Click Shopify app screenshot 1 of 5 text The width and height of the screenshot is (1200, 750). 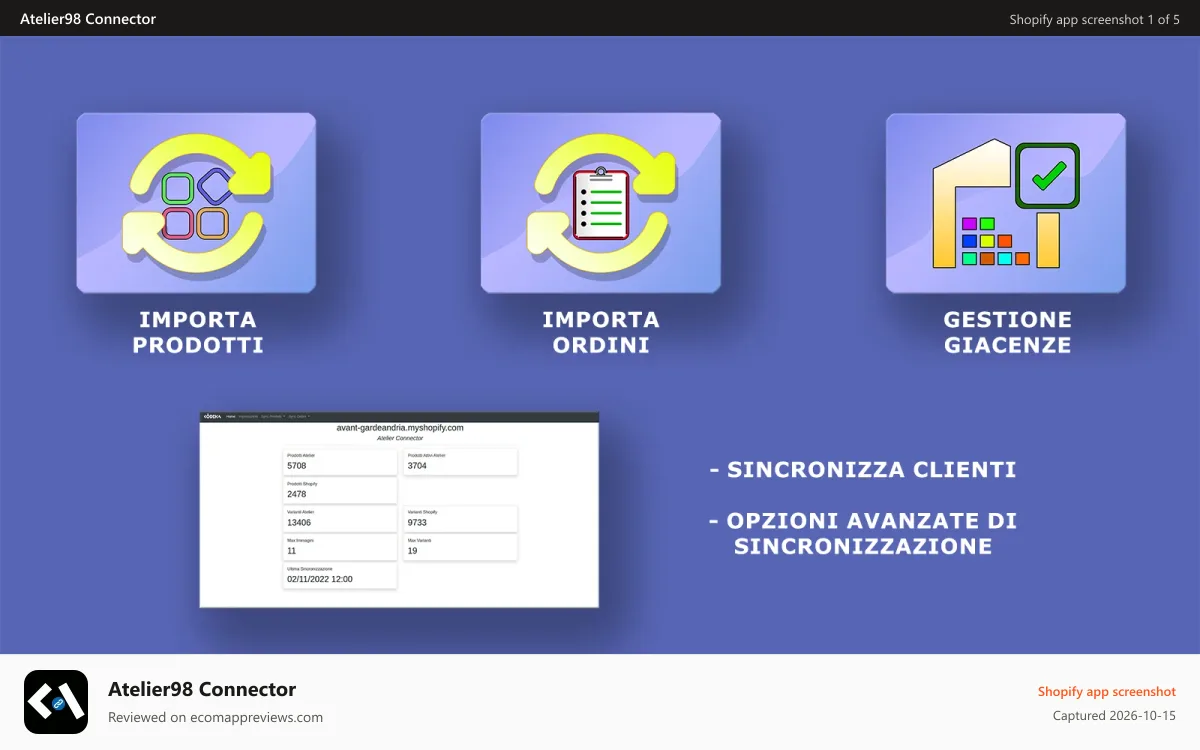point(1094,19)
